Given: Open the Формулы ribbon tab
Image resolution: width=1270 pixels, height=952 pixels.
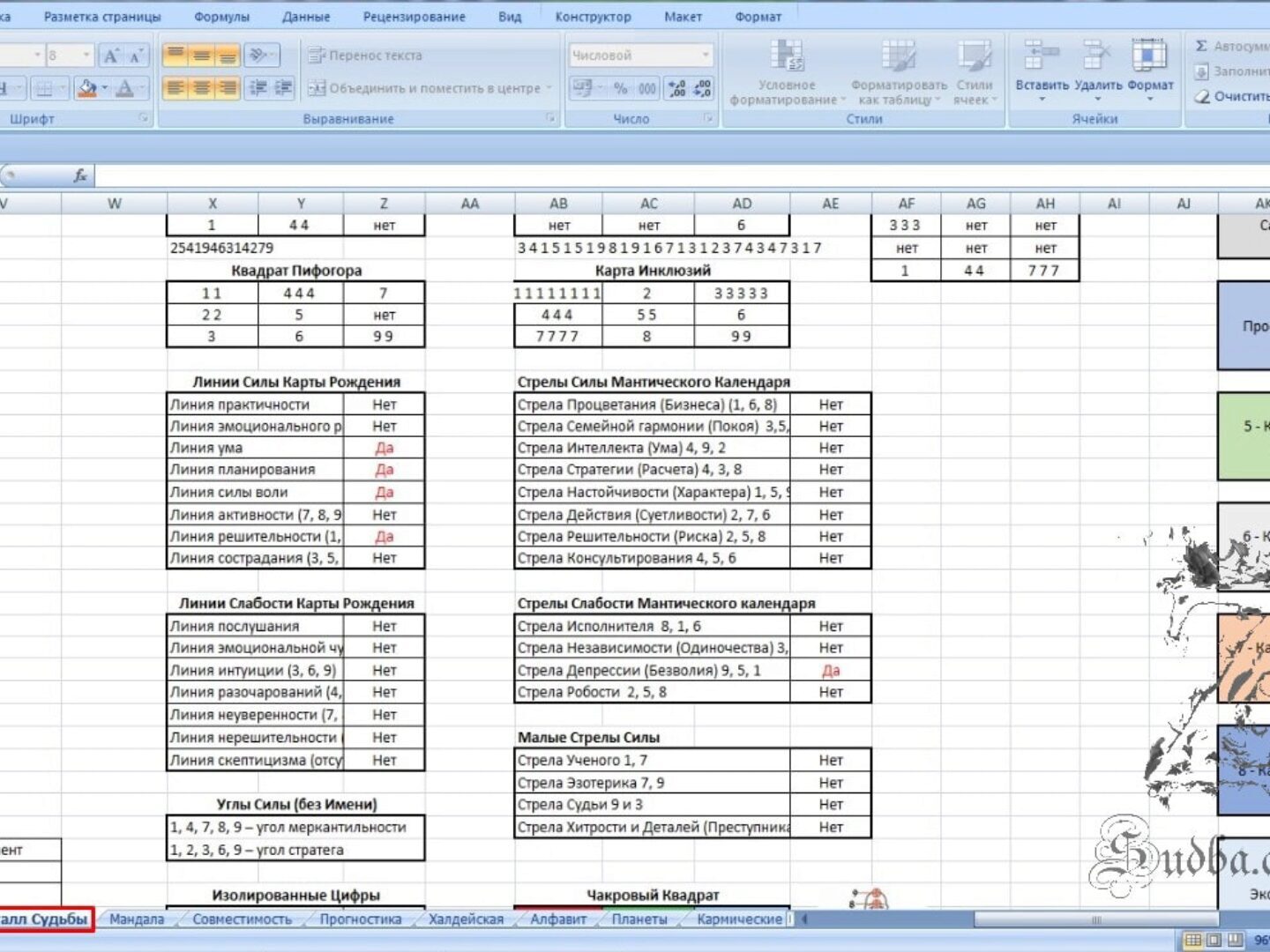Looking at the screenshot, I should [221, 17].
